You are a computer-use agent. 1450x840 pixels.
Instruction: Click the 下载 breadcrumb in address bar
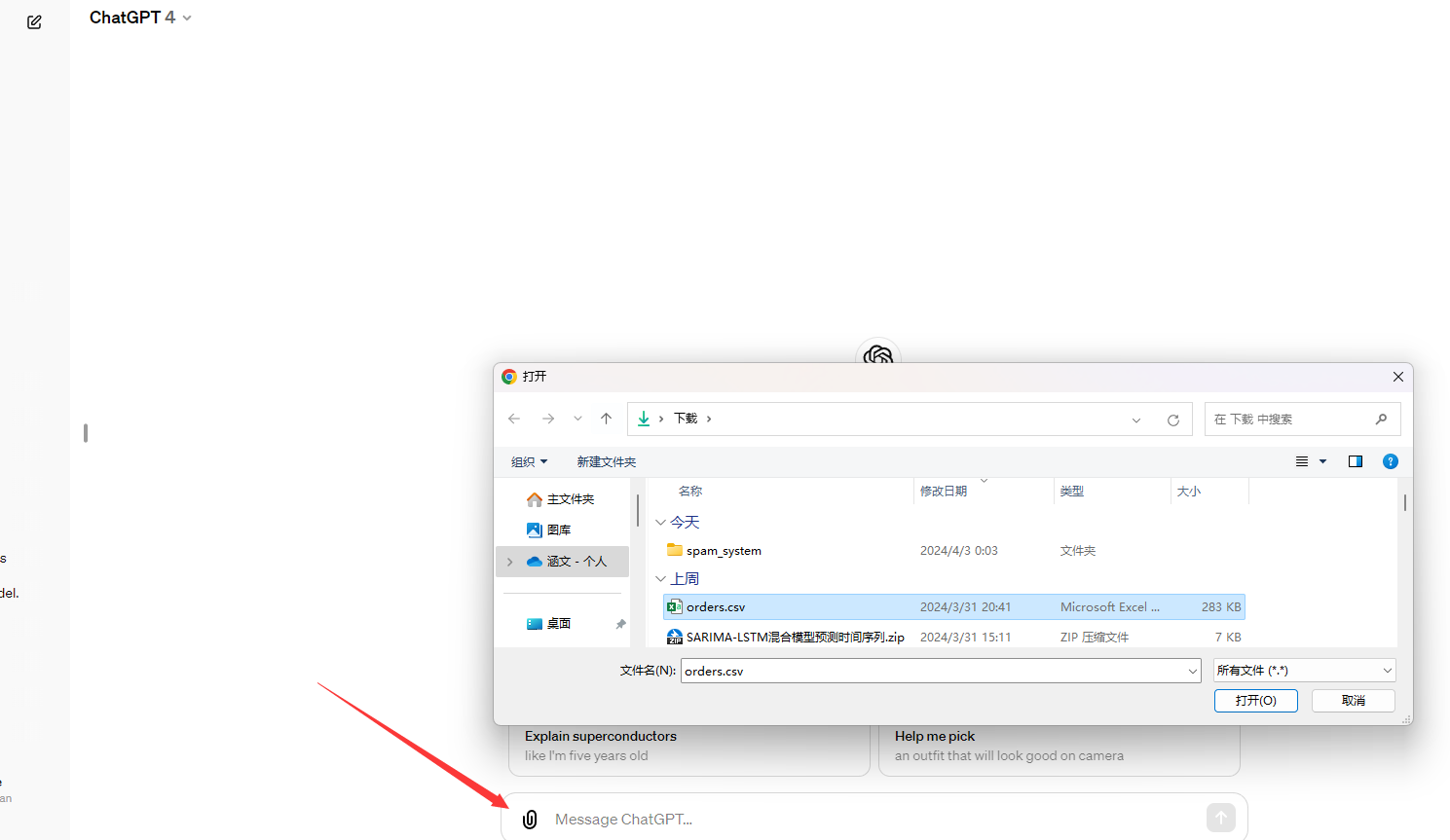pos(686,419)
